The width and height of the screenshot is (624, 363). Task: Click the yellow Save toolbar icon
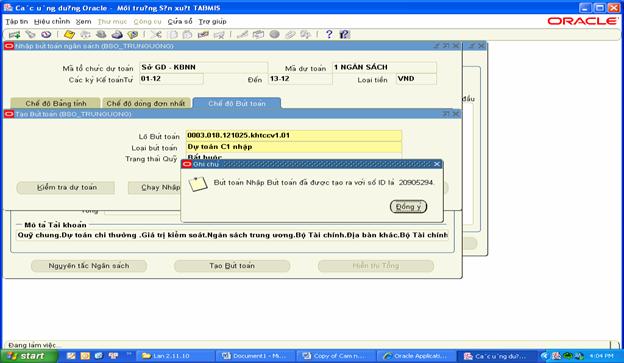69,35
